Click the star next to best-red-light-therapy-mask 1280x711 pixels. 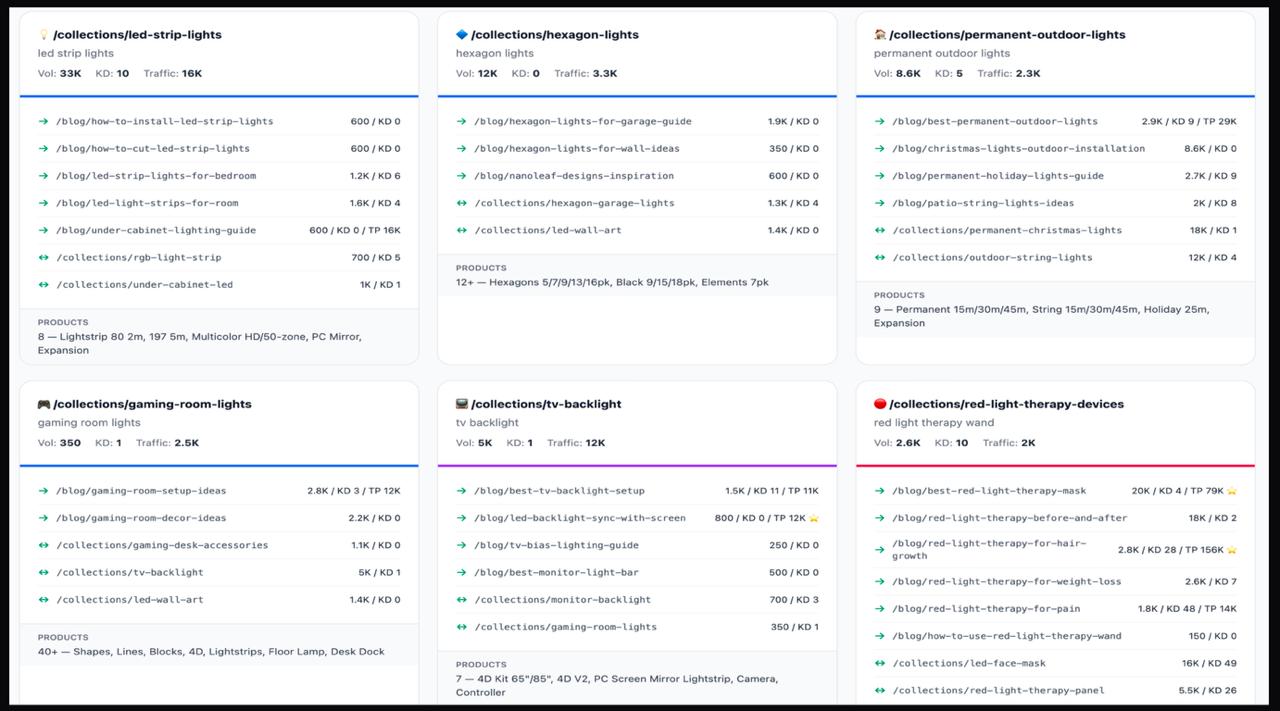click(1231, 491)
